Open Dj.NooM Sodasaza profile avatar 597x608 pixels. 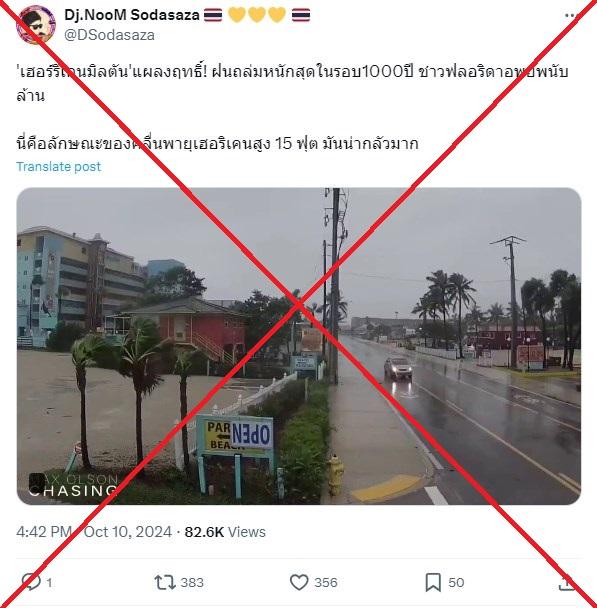click(35, 25)
